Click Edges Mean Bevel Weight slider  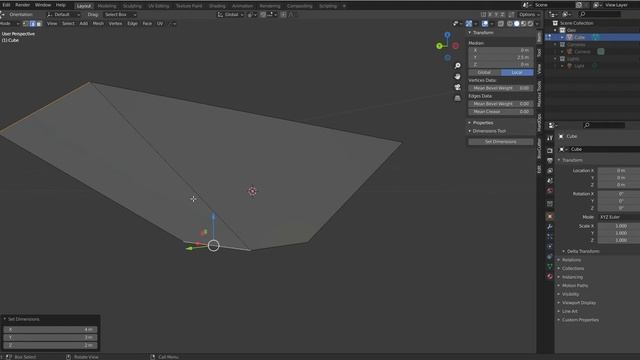[x=501, y=104]
